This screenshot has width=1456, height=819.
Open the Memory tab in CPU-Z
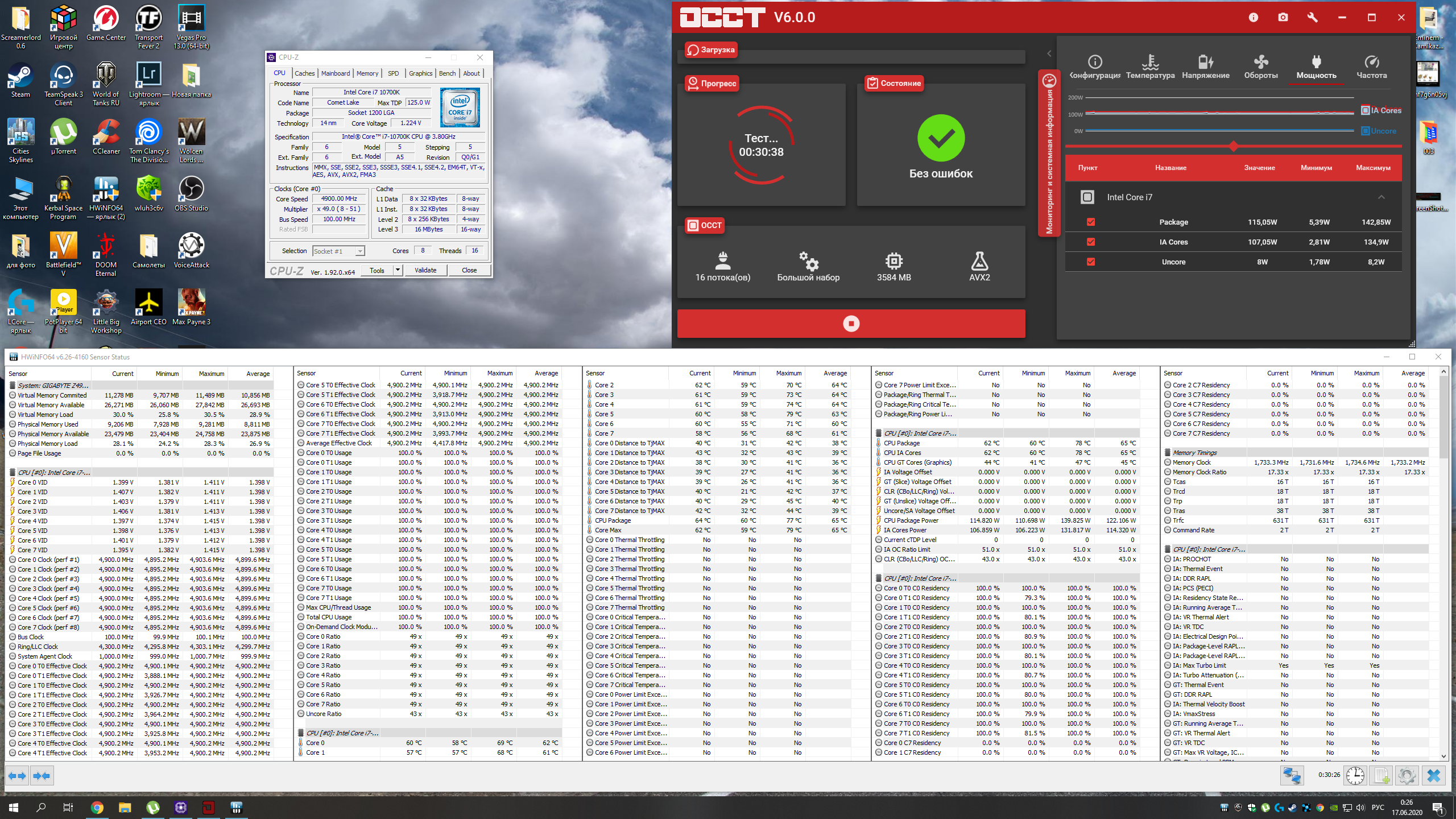click(x=367, y=73)
